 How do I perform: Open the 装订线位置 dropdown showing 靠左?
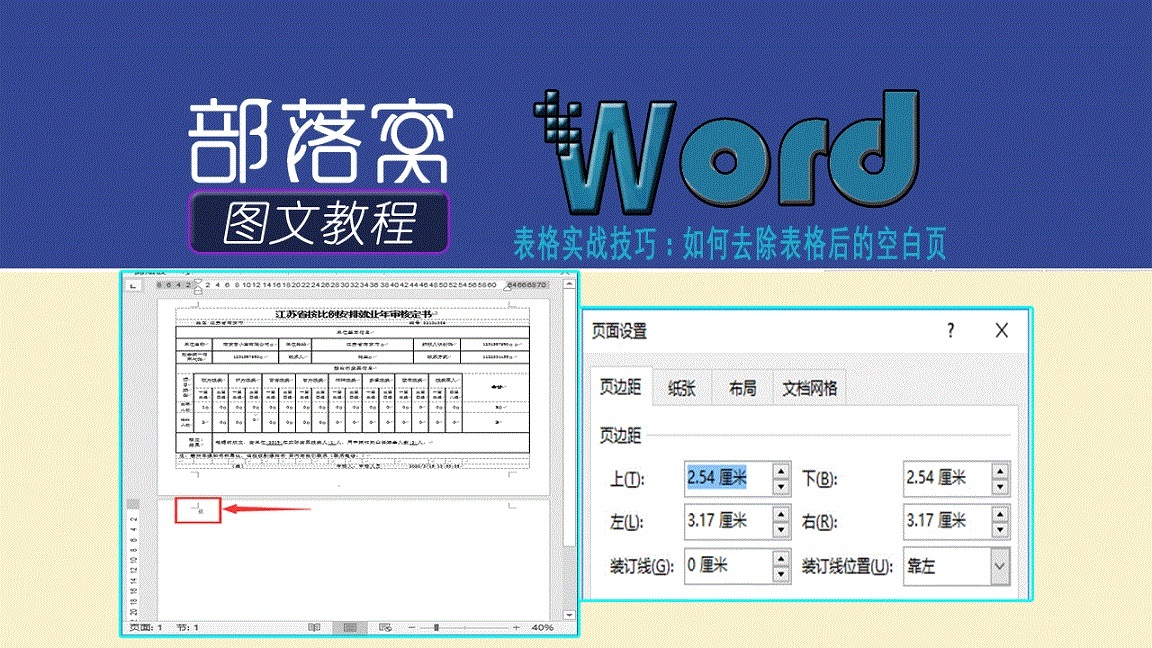coord(957,566)
